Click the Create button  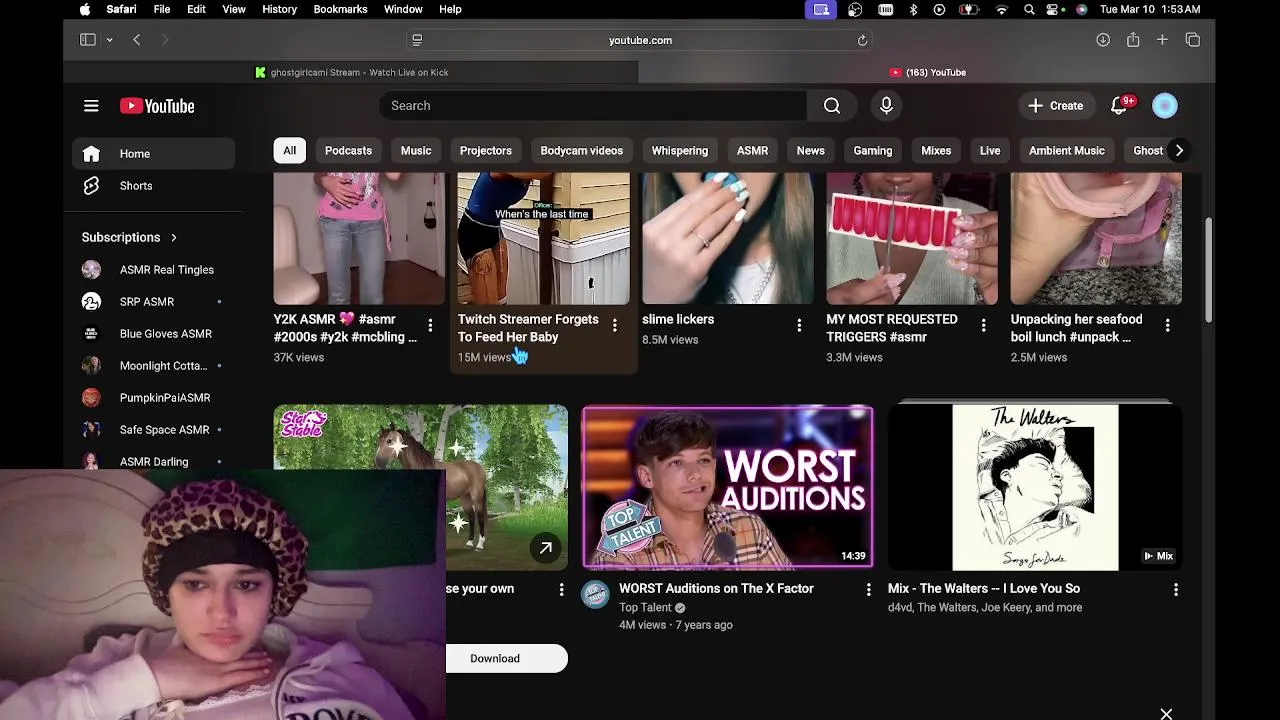[x=1055, y=106]
